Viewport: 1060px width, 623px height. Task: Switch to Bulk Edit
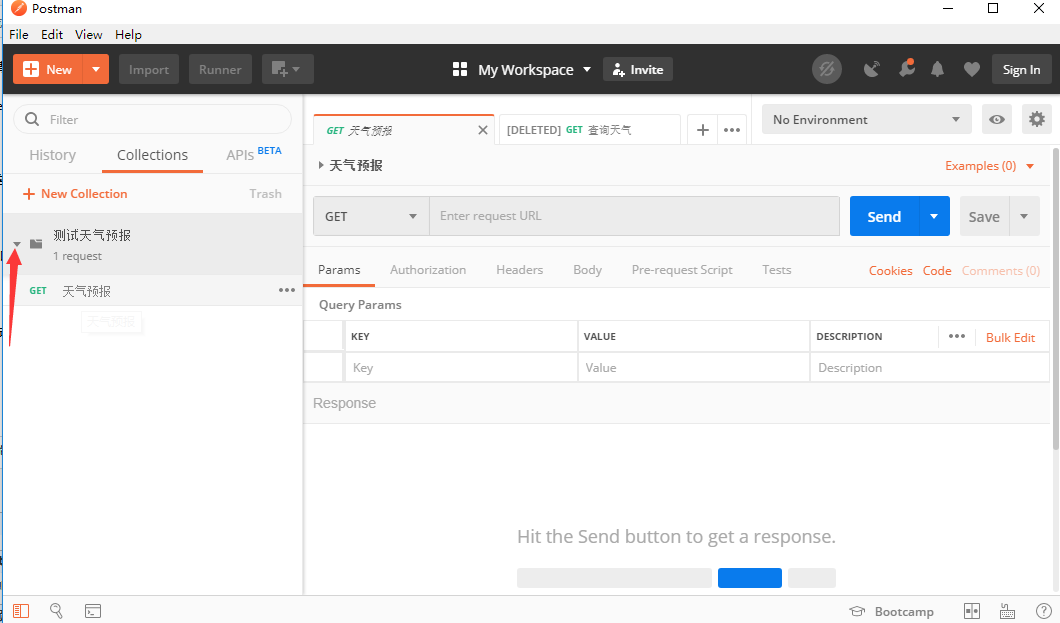coord(1010,337)
